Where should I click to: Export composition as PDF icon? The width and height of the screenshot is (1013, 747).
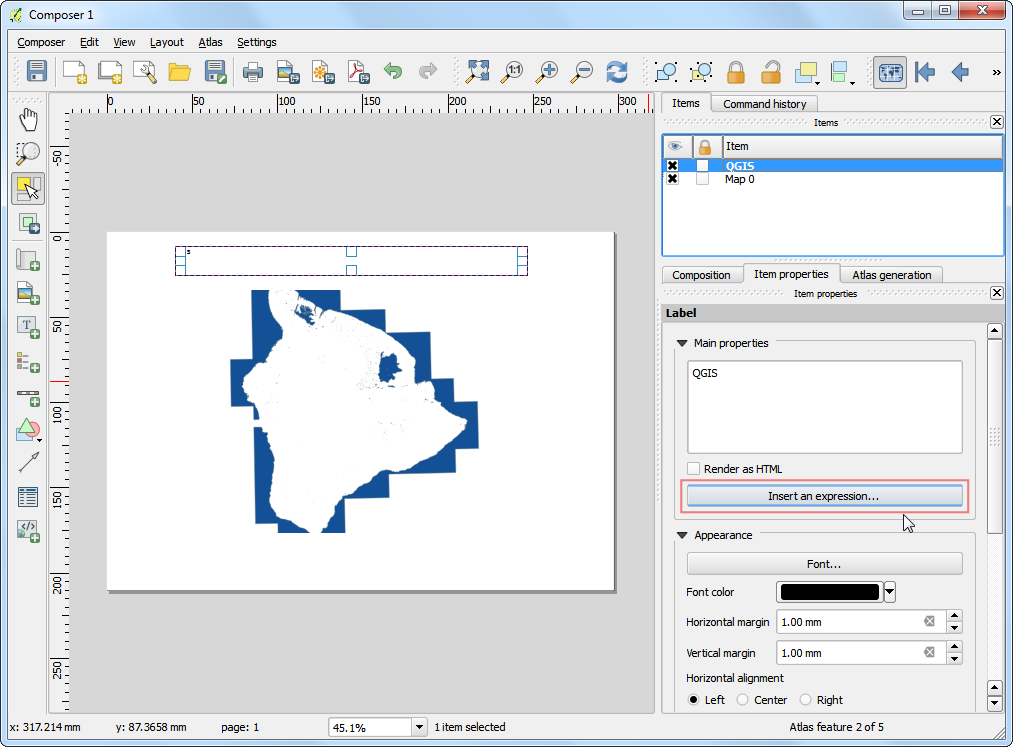point(357,71)
